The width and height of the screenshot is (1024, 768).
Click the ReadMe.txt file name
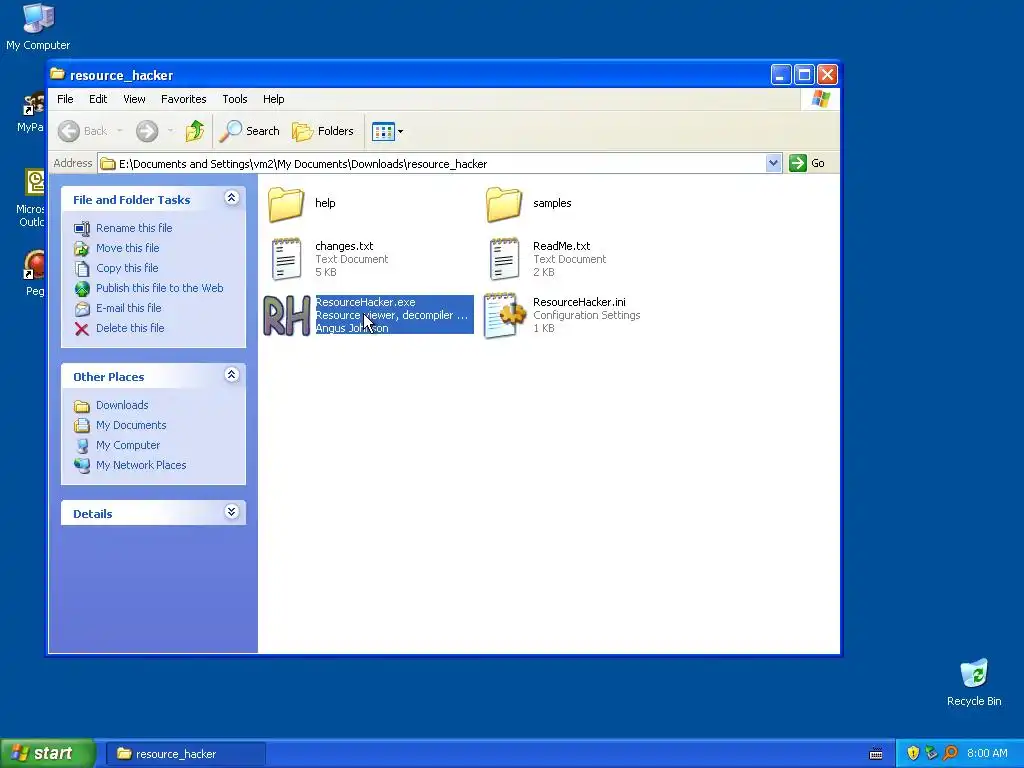coord(562,246)
